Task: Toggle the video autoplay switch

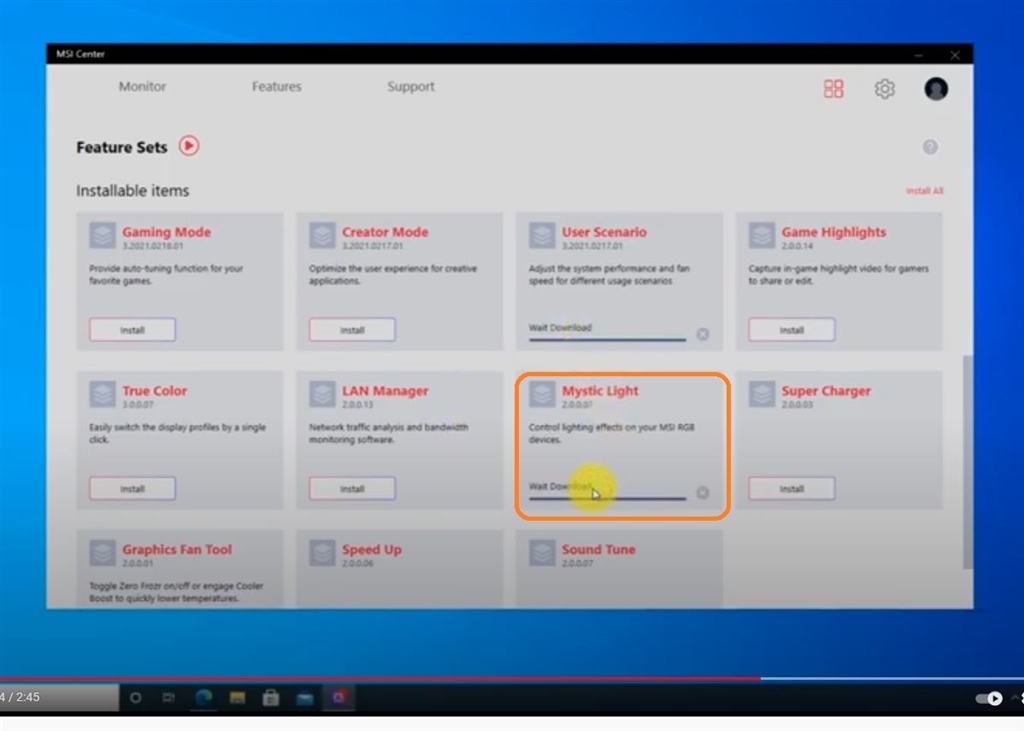Action: (989, 698)
